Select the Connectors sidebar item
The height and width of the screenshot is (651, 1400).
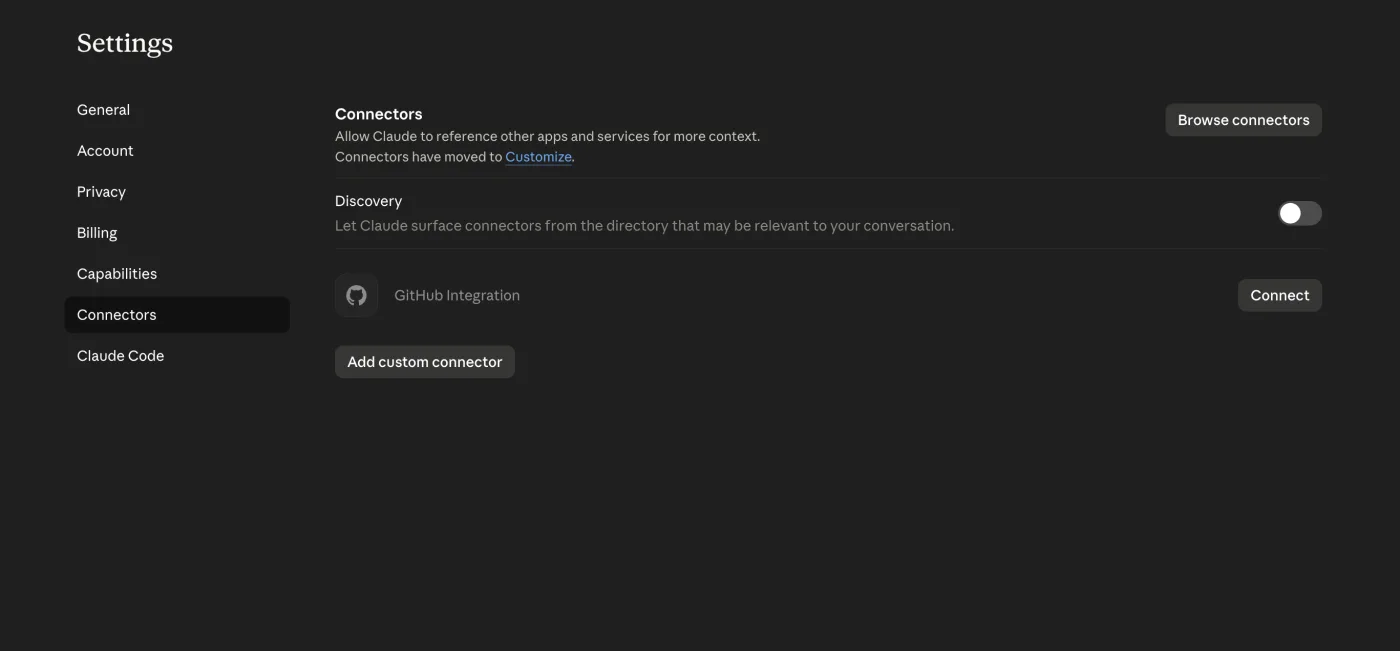[177, 315]
